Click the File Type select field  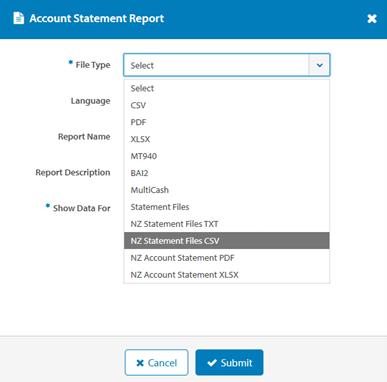pyautogui.click(x=227, y=65)
